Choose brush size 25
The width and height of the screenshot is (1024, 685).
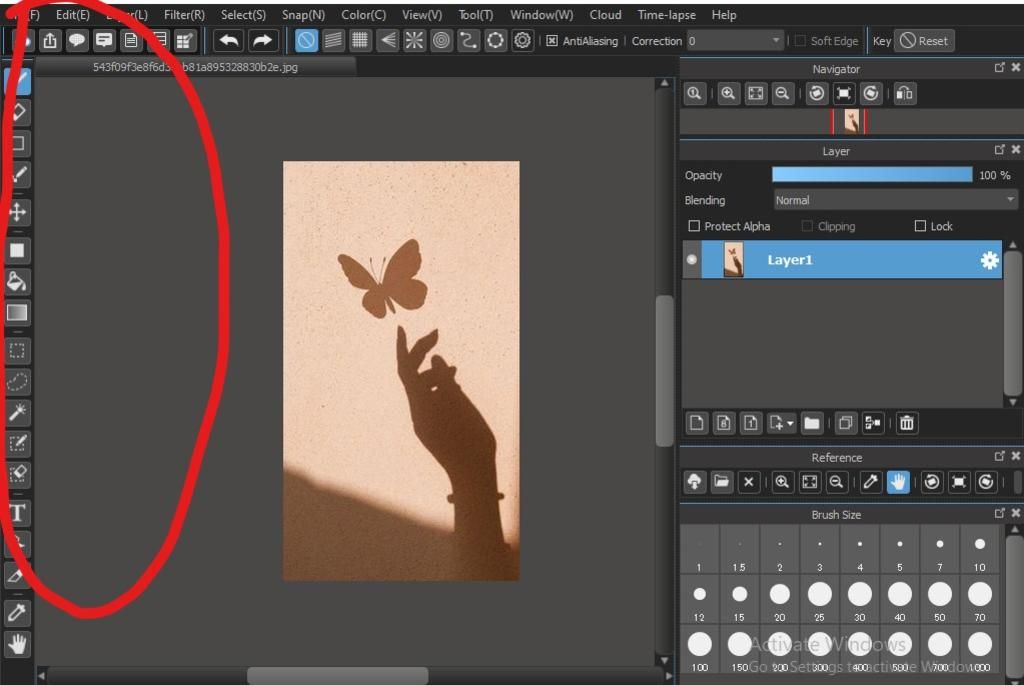pos(820,600)
